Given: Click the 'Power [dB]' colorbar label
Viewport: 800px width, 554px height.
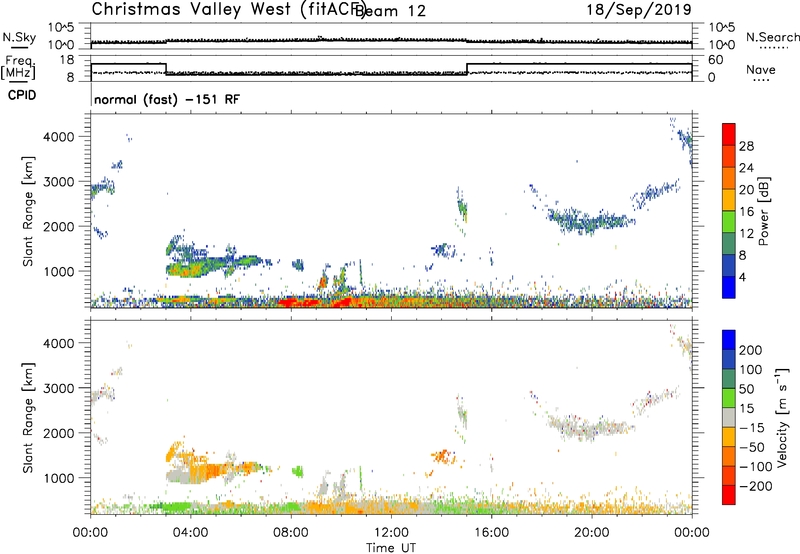Looking at the screenshot, I should [x=763, y=211].
